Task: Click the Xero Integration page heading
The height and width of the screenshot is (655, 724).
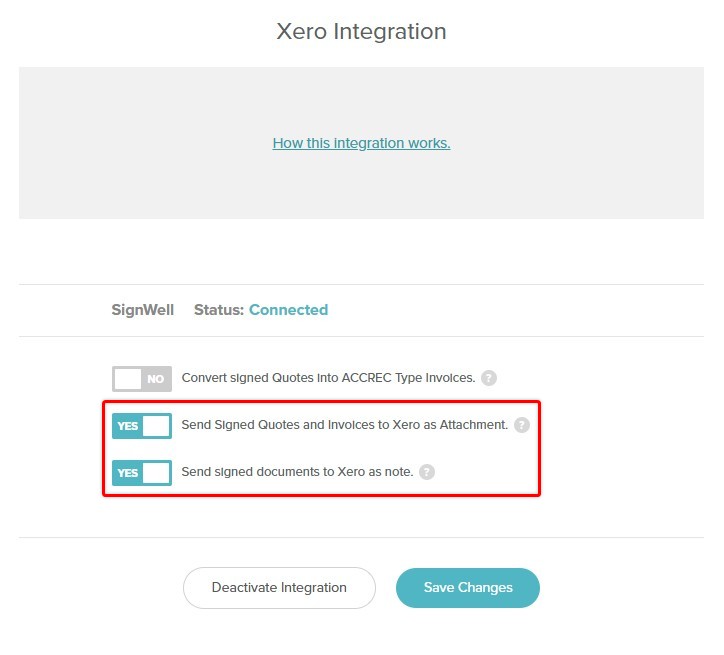Action: 362,32
